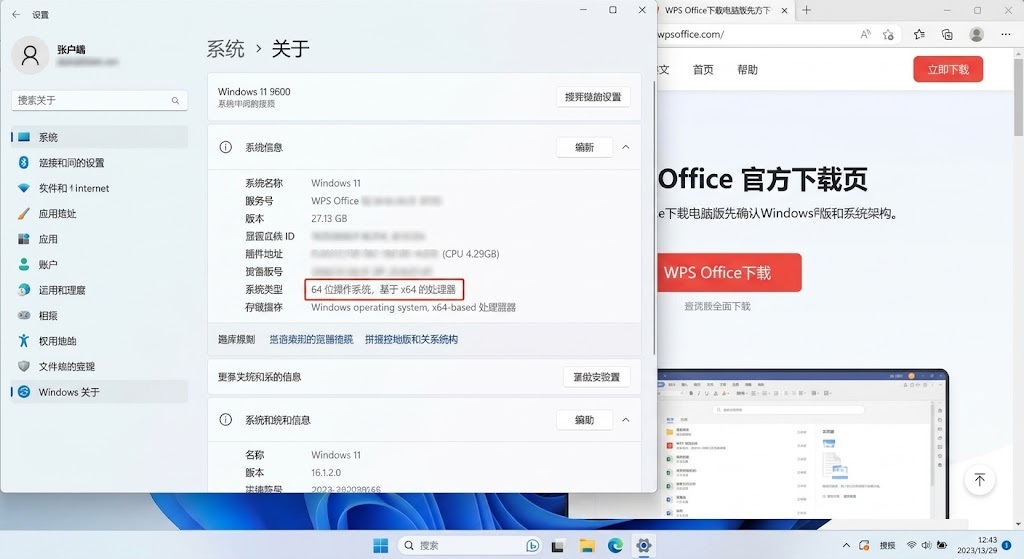Collapse the 系统信息 section with its chevron
This screenshot has height=559, width=1024.
pyautogui.click(x=626, y=148)
